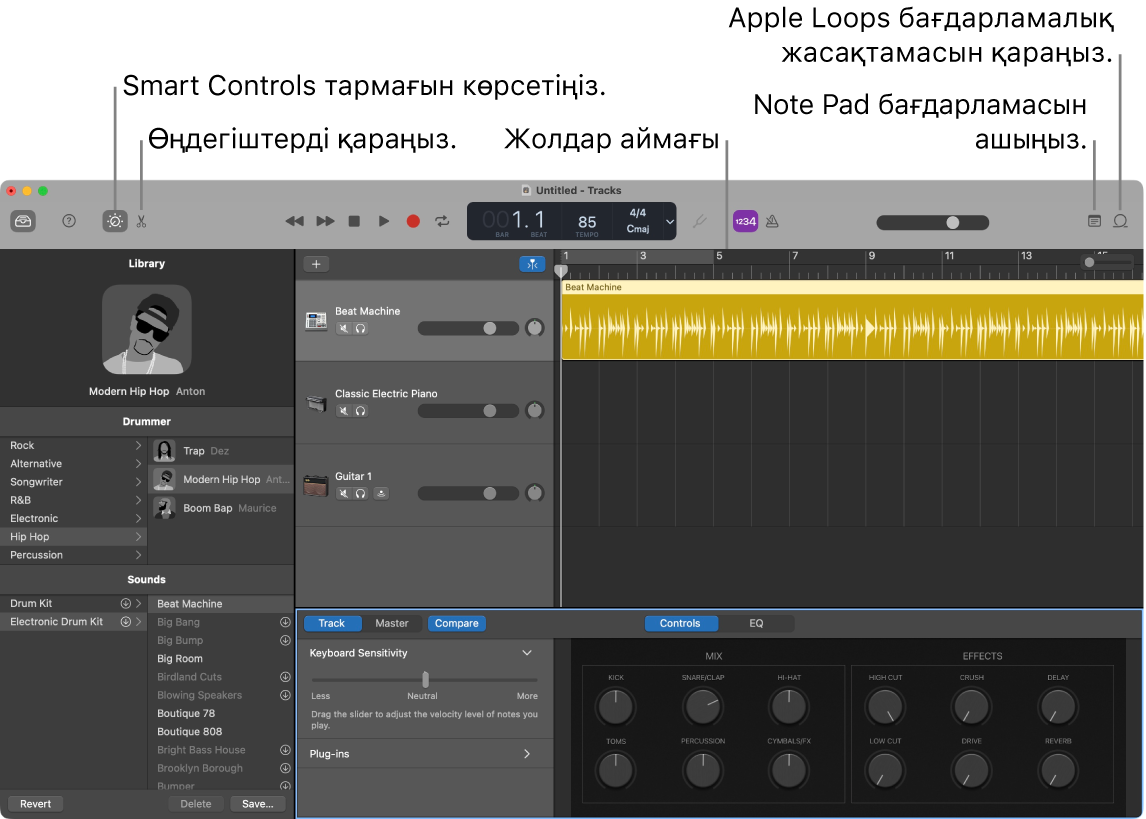Click the Tuner fork icon

click(x=699, y=221)
